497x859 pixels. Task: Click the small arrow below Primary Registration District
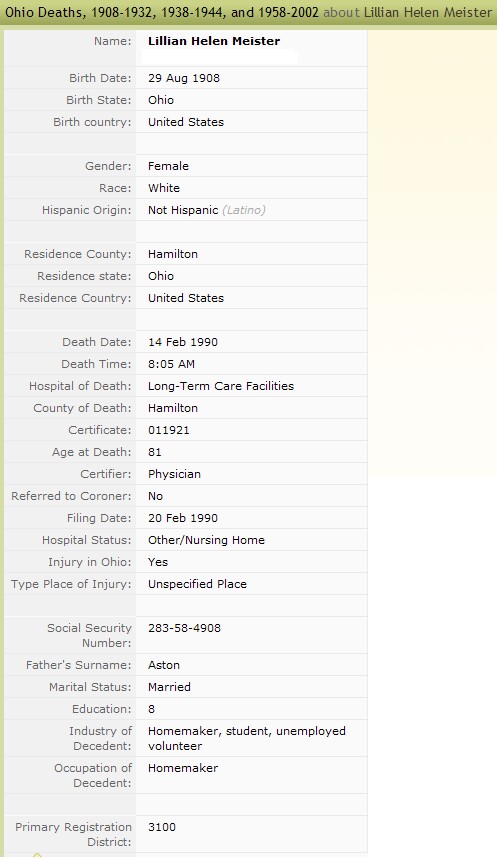[x=37, y=855]
